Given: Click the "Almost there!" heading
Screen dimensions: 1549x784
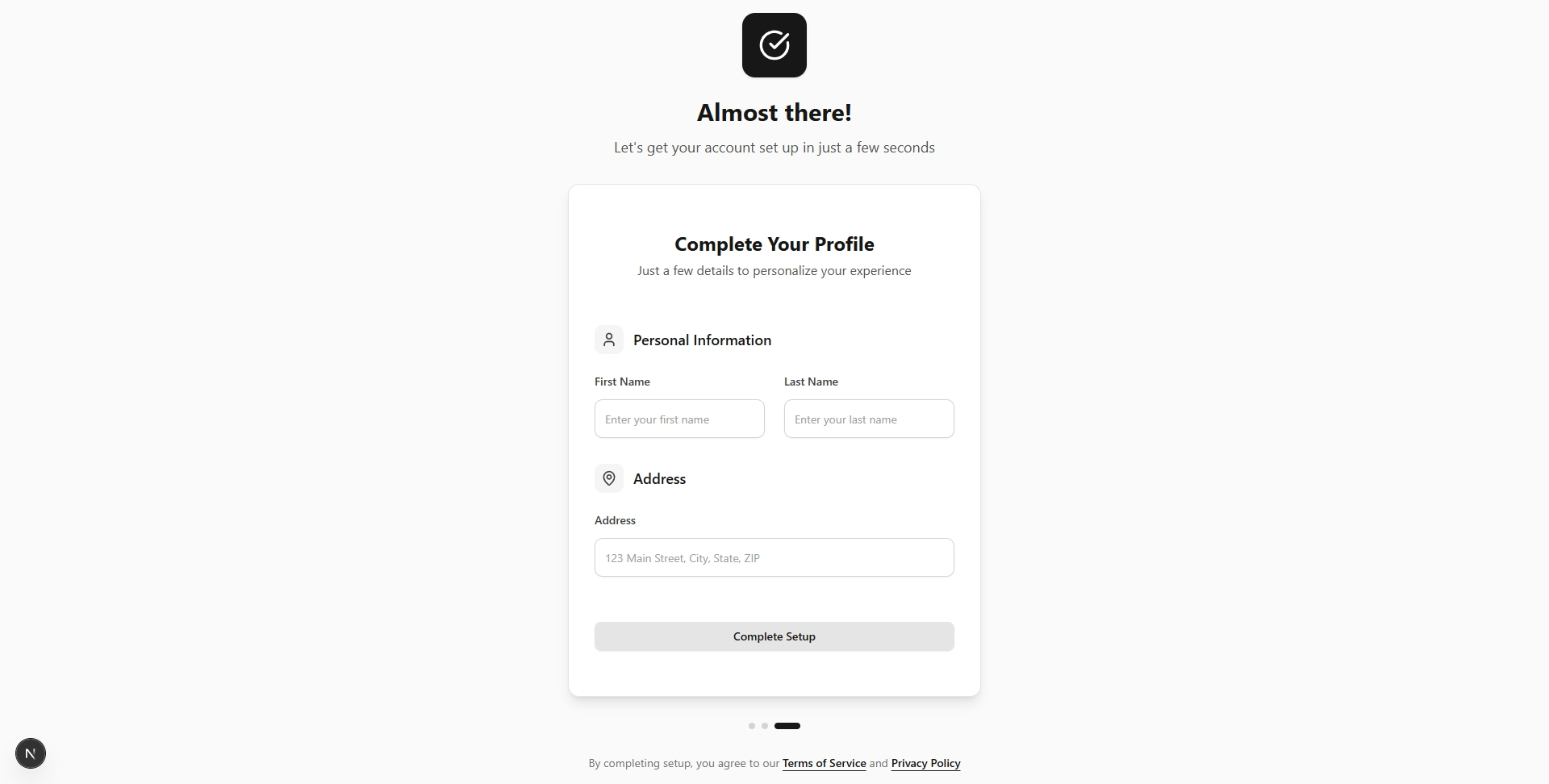Looking at the screenshot, I should (774, 113).
